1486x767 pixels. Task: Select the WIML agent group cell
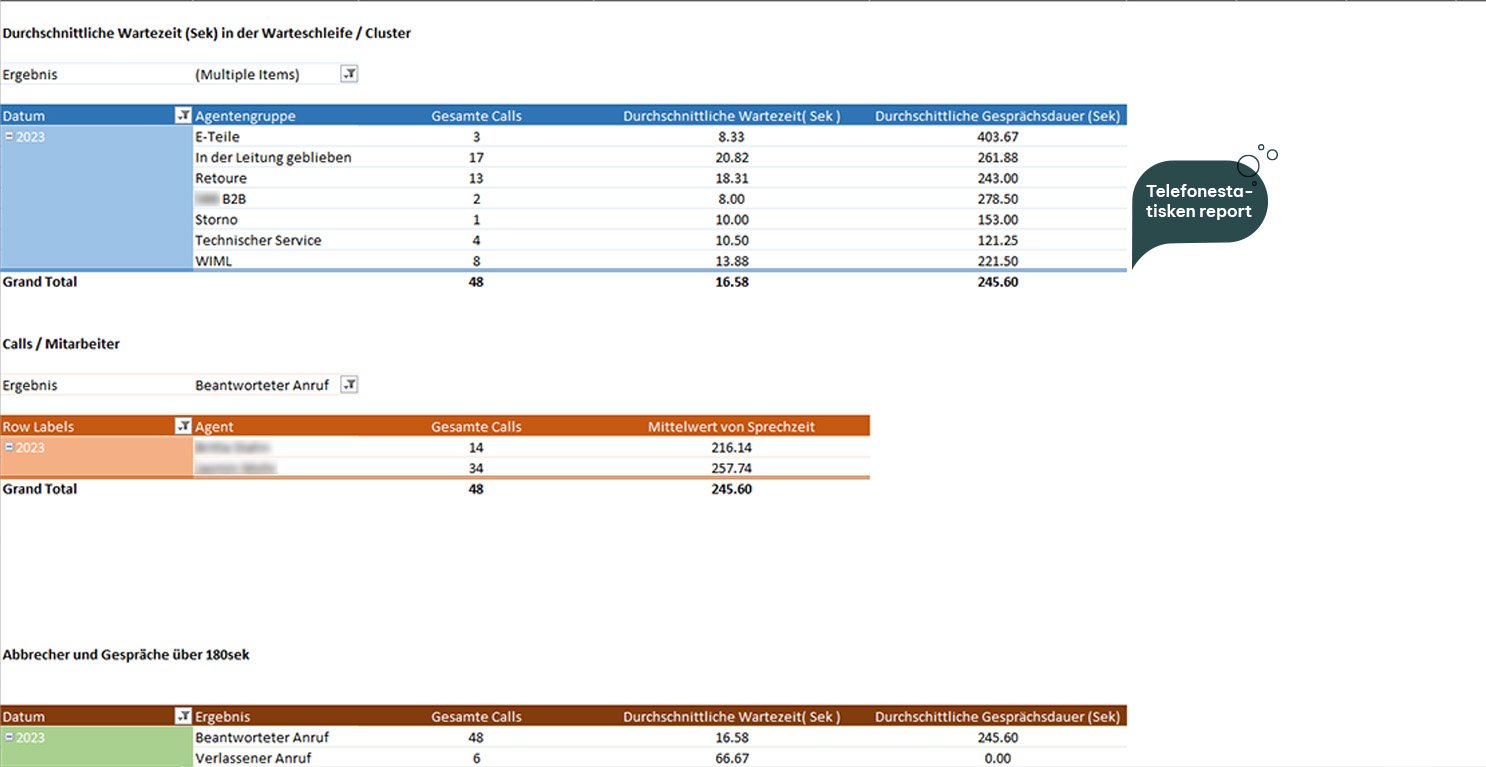[214, 261]
